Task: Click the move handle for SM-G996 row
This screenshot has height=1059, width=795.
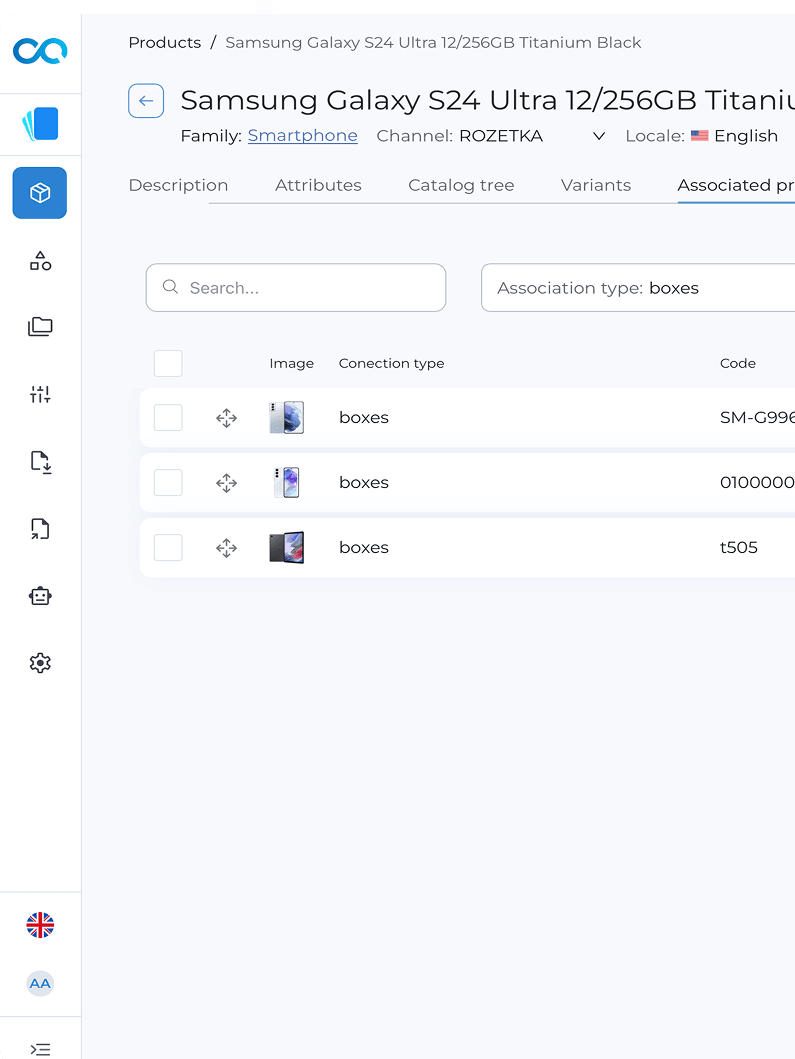Action: [226, 418]
